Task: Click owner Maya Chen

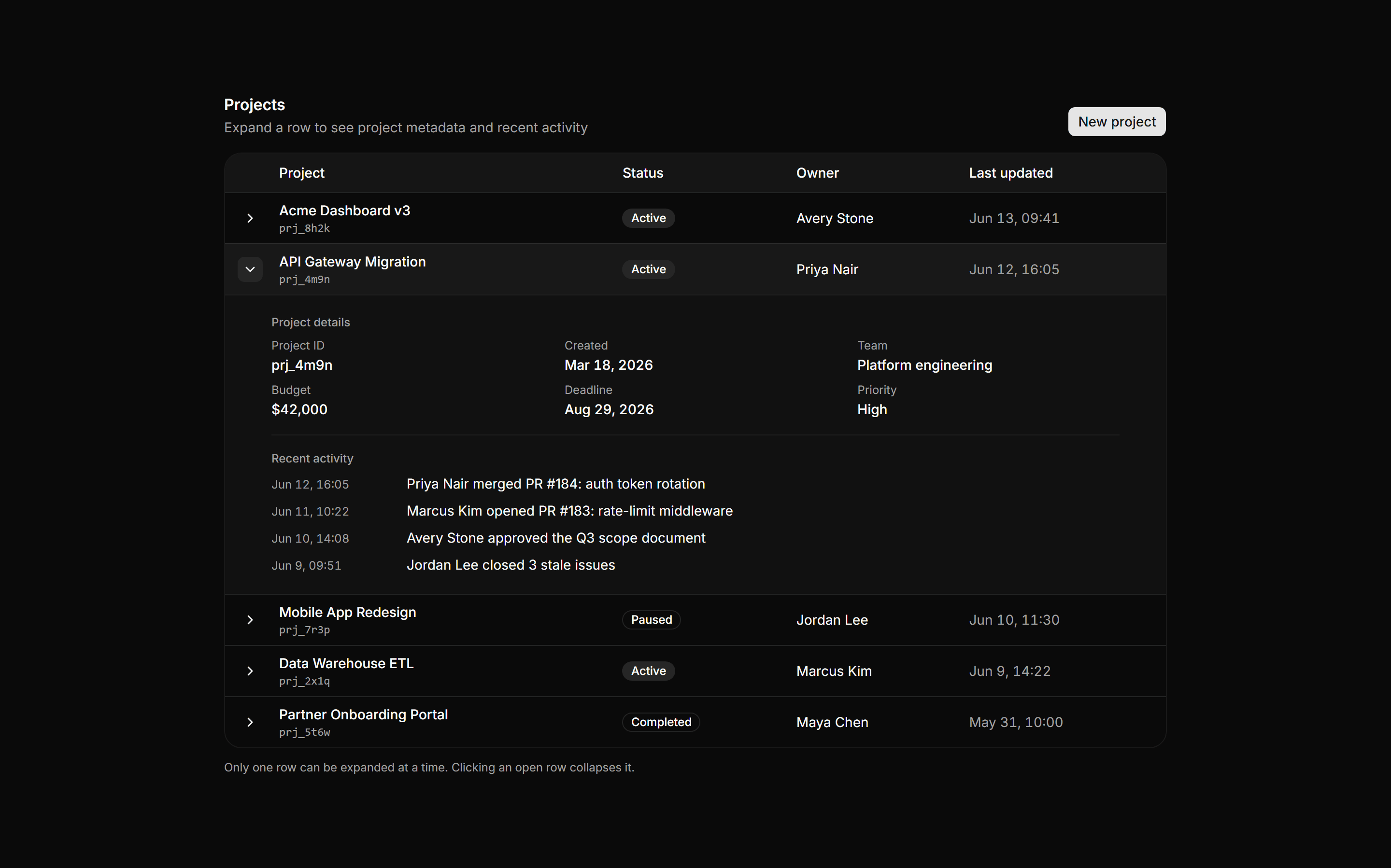Action: (x=832, y=722)
